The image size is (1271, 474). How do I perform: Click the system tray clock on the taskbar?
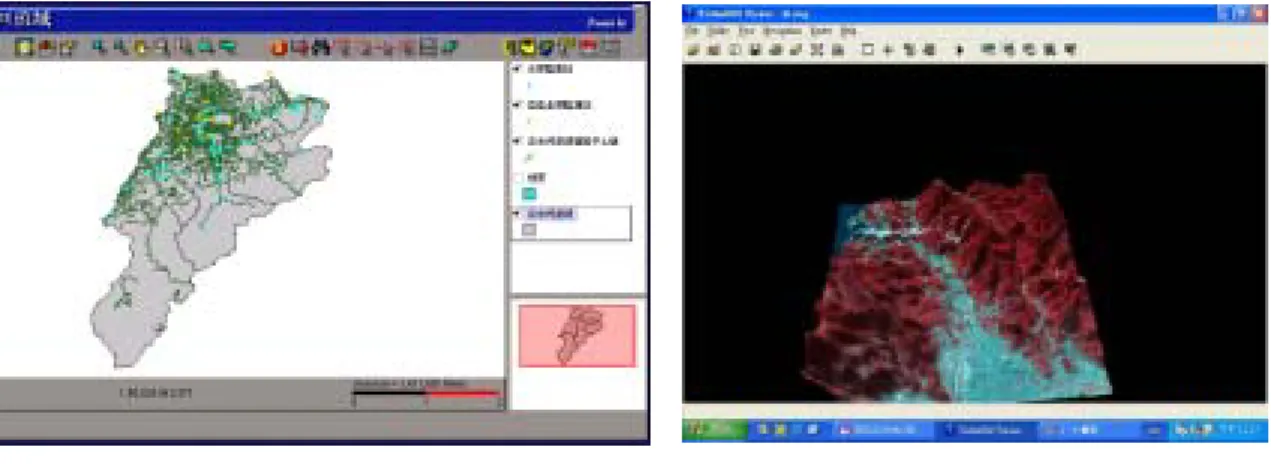pos(1240,430)
